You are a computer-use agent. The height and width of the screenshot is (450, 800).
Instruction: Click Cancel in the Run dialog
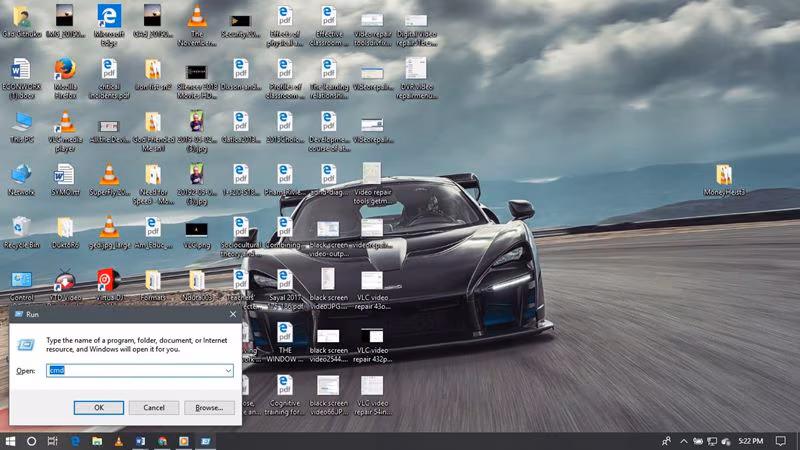coord(154,408)
